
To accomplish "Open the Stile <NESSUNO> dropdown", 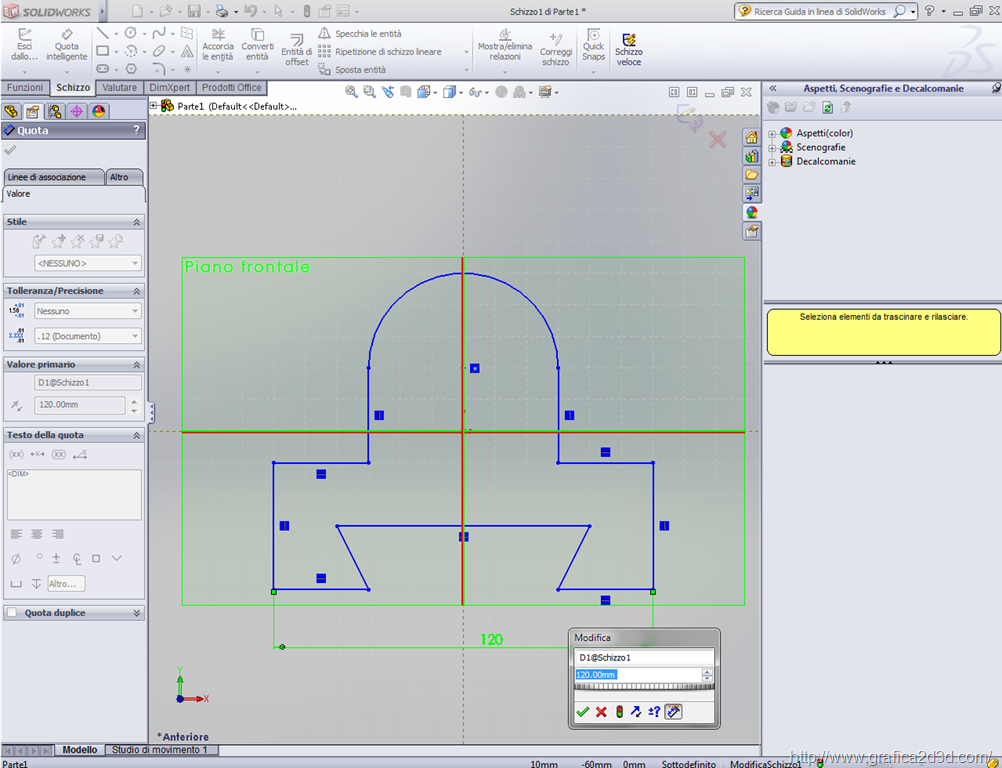I will 87,263.
